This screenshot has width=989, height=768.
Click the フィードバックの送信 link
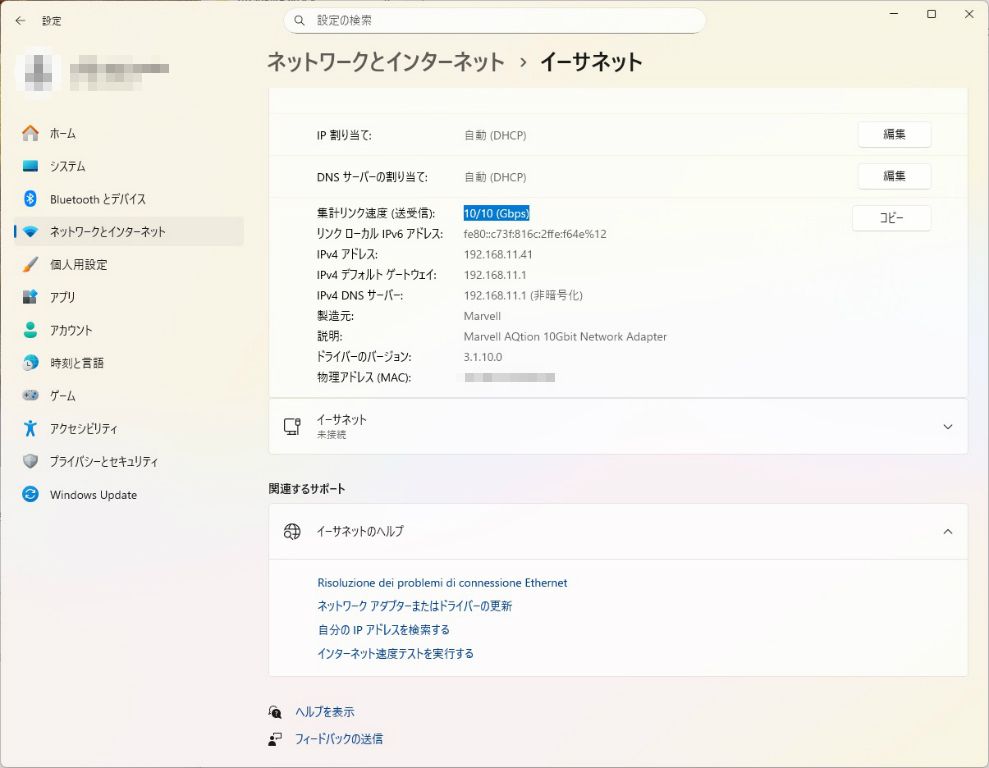click(339, 738)
